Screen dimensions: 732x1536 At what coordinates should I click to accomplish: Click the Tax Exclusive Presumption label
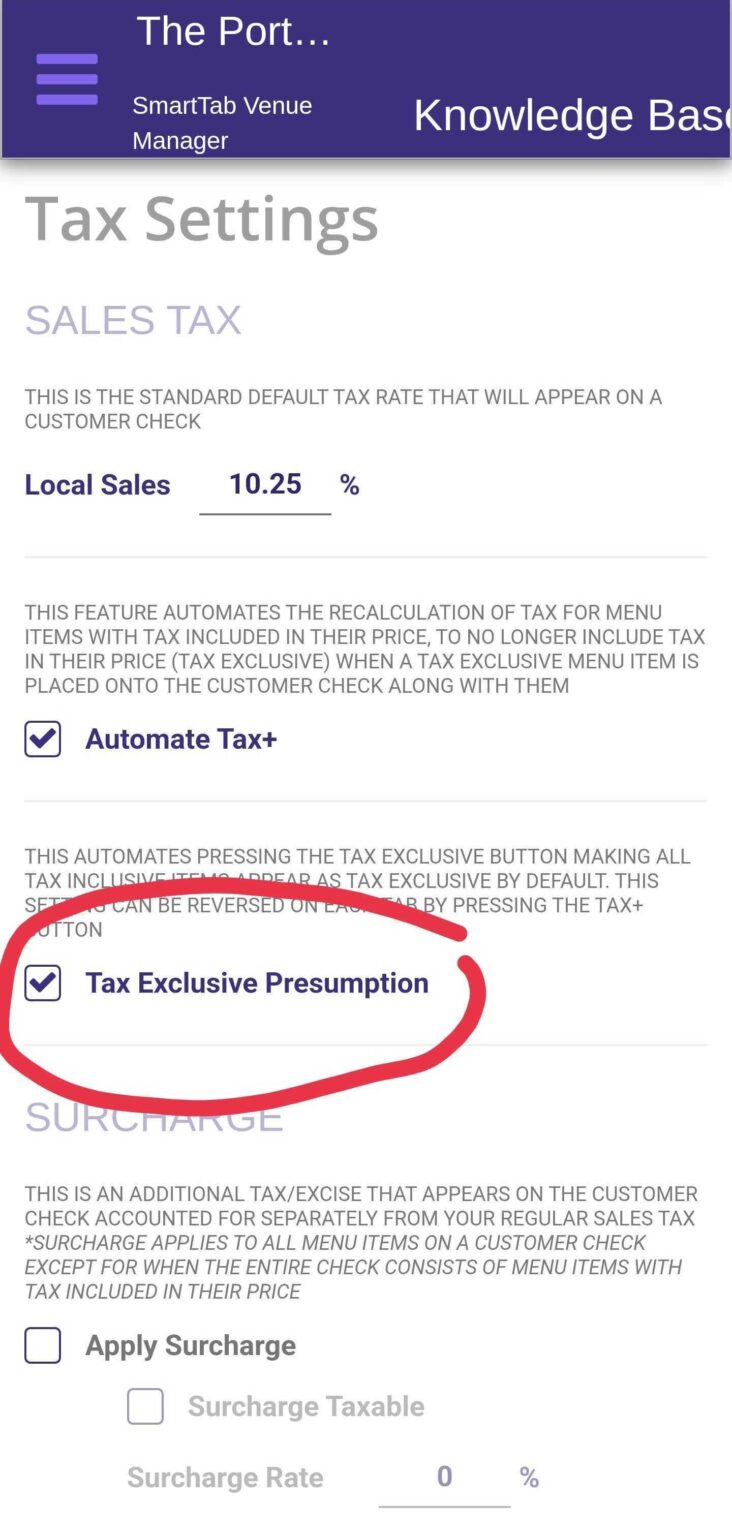pos(258,983)
